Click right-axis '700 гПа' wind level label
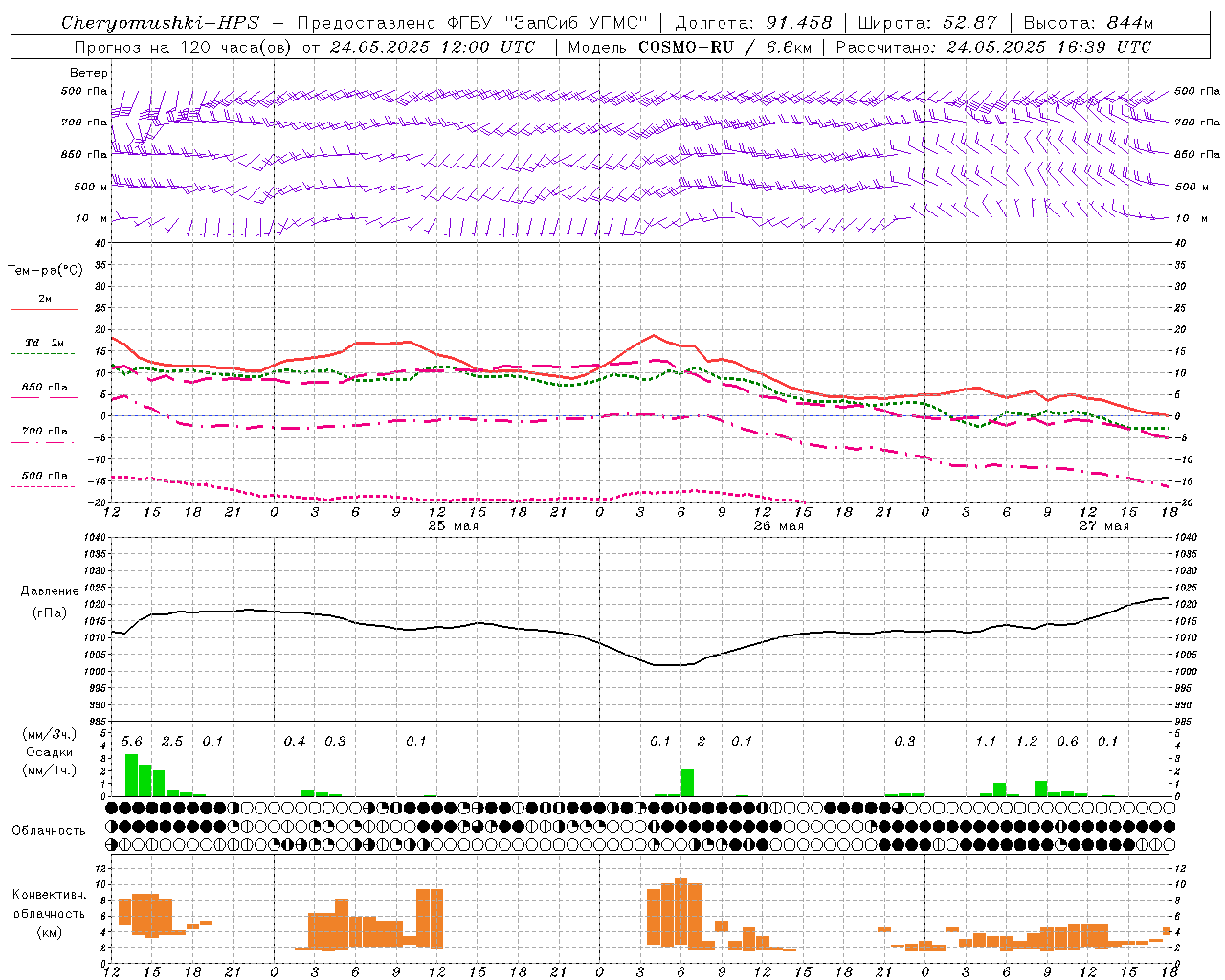Viewport: 1225px width, 980px height. 1197,122
